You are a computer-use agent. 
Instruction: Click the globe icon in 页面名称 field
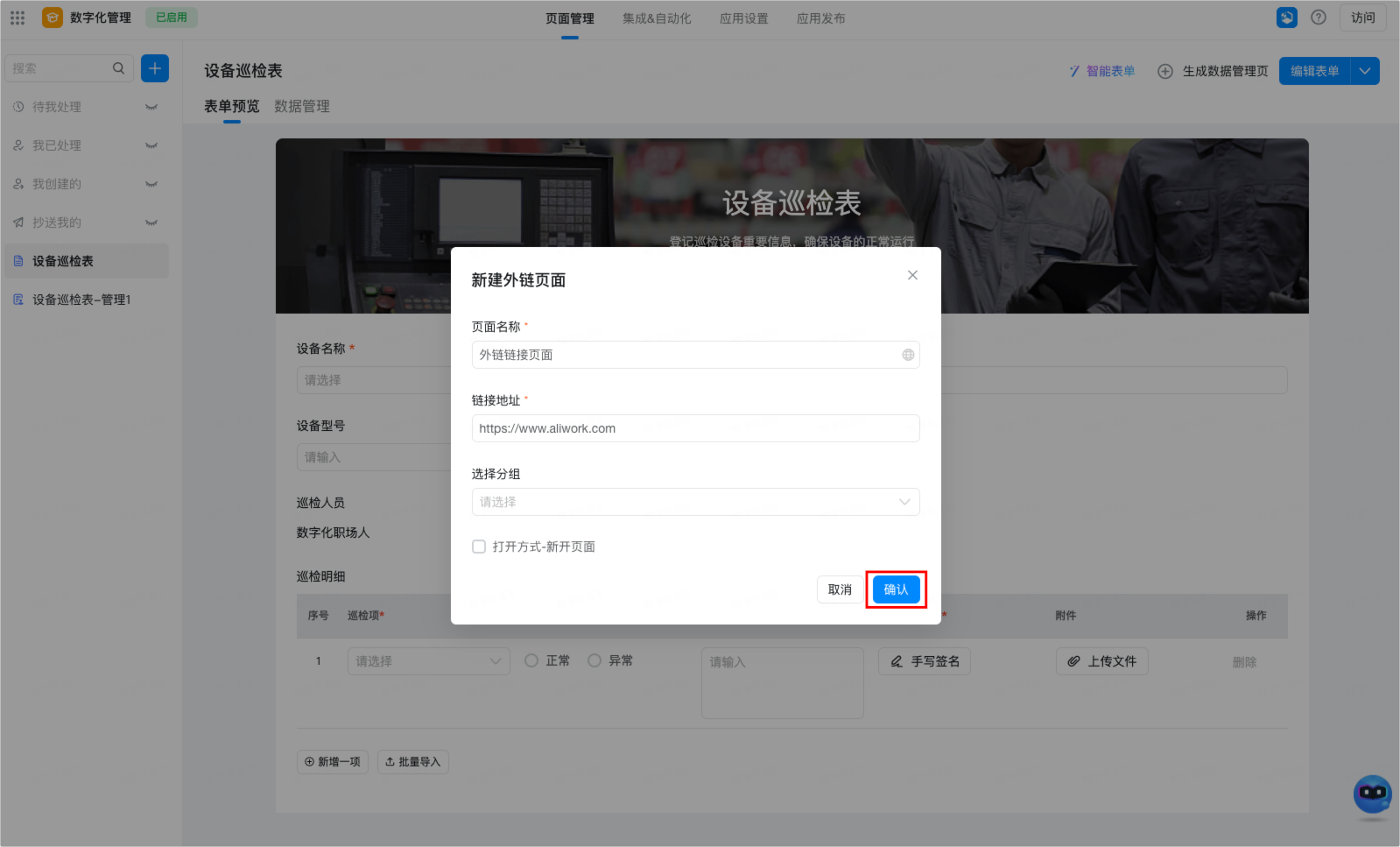coord(908,355)
